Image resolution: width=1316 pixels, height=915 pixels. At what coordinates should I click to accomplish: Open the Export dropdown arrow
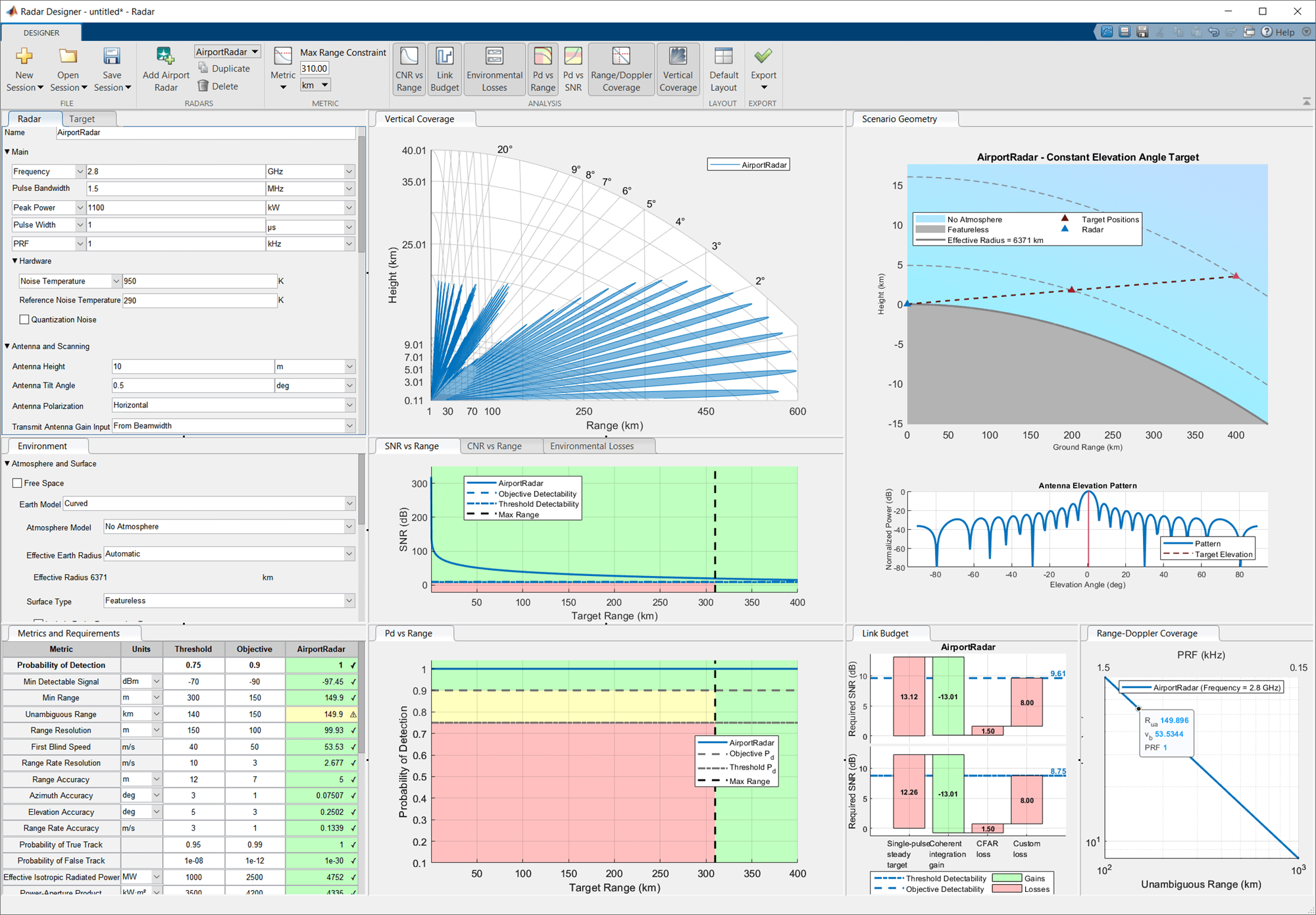[x=763, y=88]
